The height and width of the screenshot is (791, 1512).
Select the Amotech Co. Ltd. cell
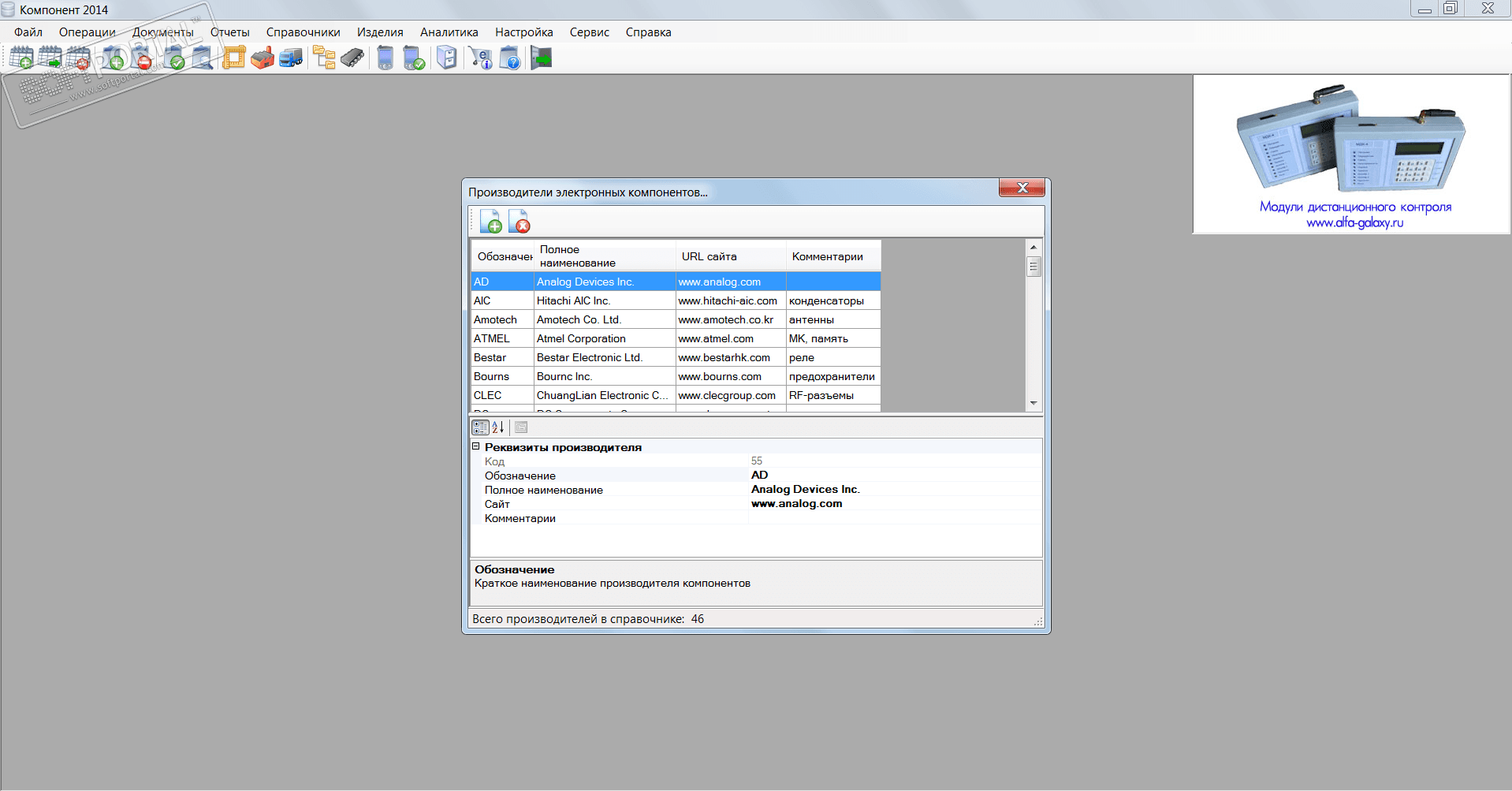tap(605, 319)
